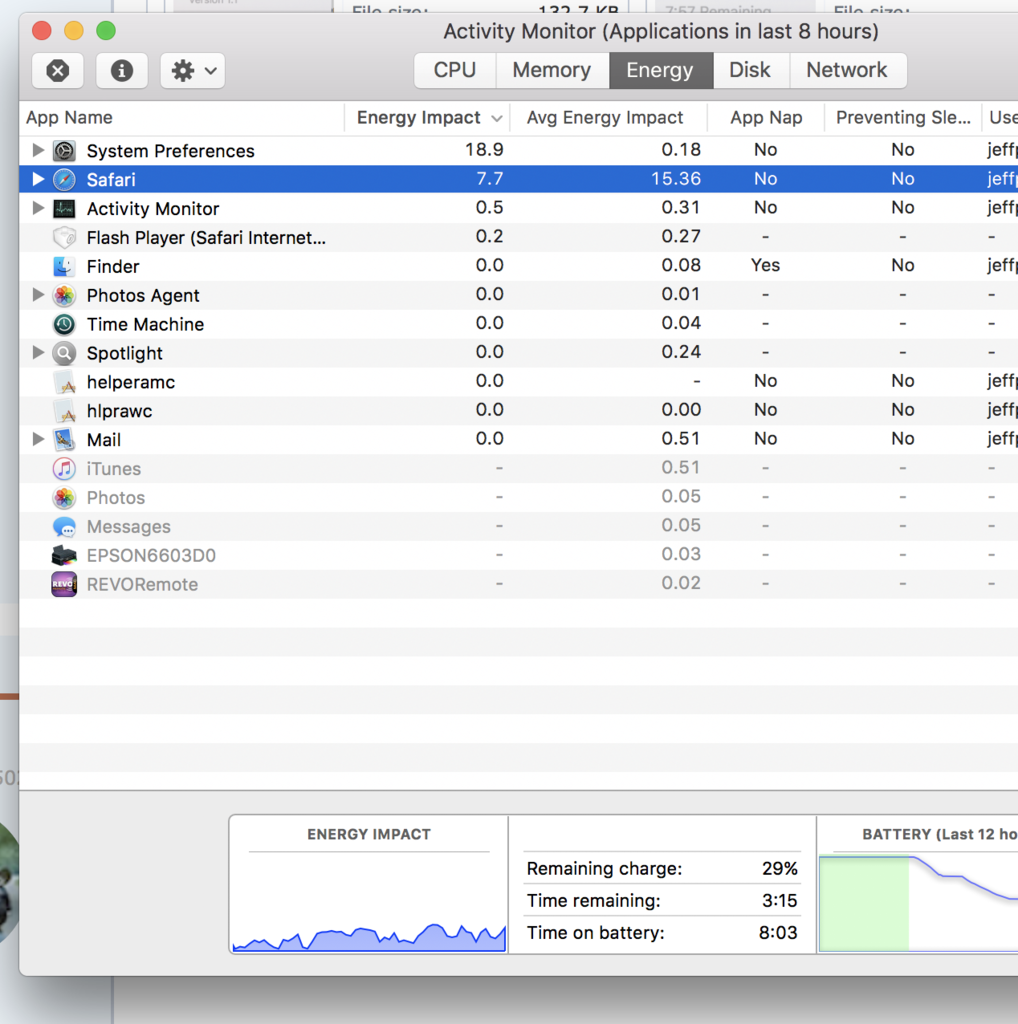Image resolution: width=1018 pixels, height=1024 pixels.
Task: Open the gear action menu
Action: pos(193,71)
